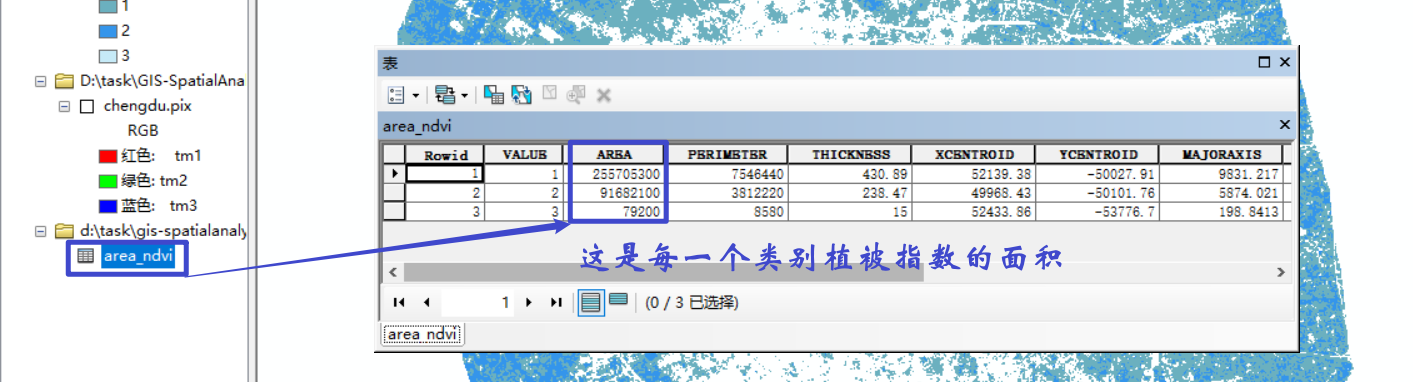The image size is (1413, 382).
Task: Click the RGB label under chengdu.pix
Action: (143, 131)
